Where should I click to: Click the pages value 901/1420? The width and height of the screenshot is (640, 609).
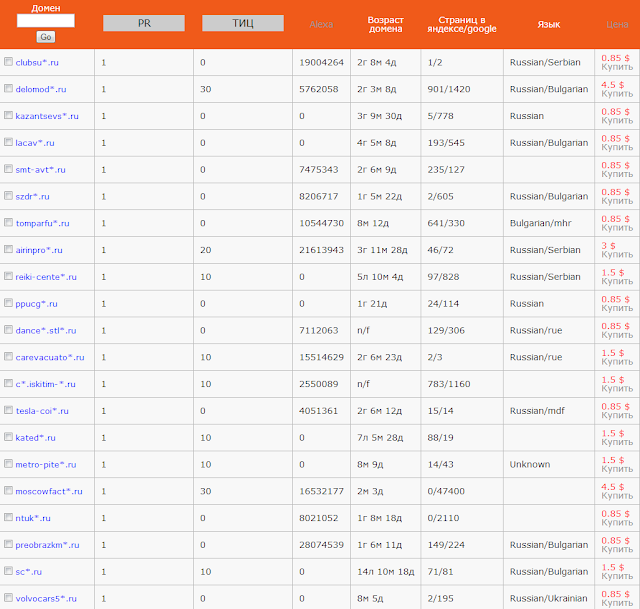pyautogui.click(x=449, y=89)
